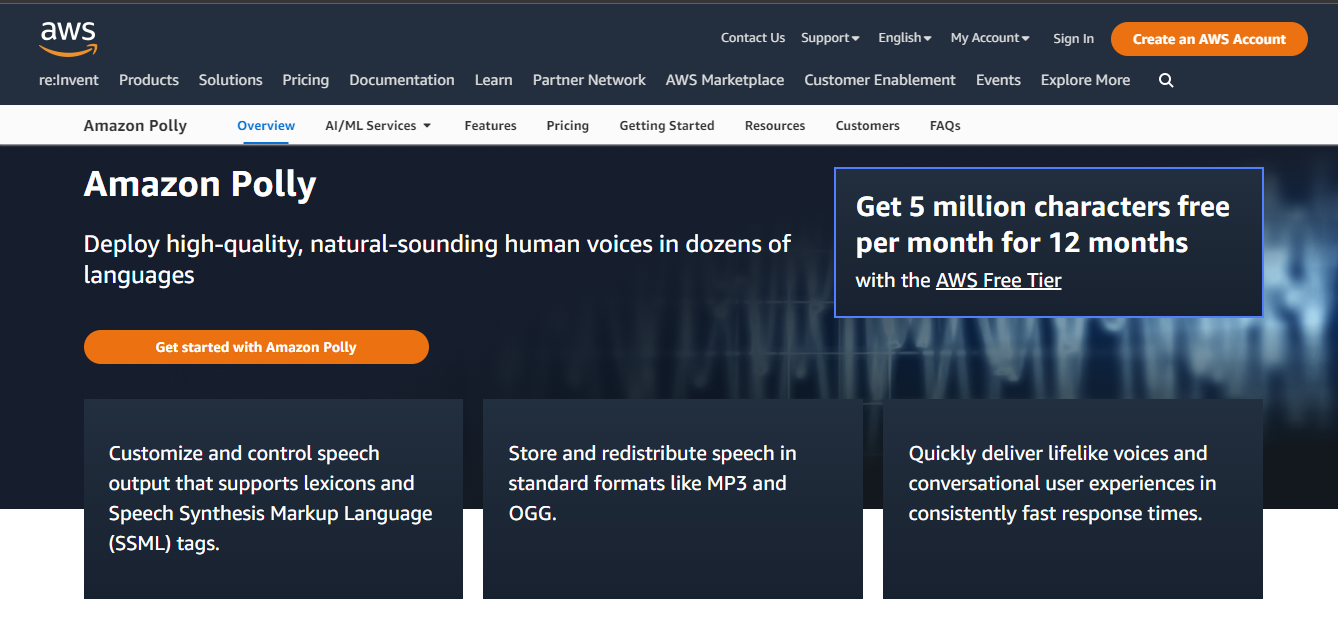This screenshot has height=639, width=1338.
Task: Click the 'Customize and control speech' card
Action: (x=273, y=499)
